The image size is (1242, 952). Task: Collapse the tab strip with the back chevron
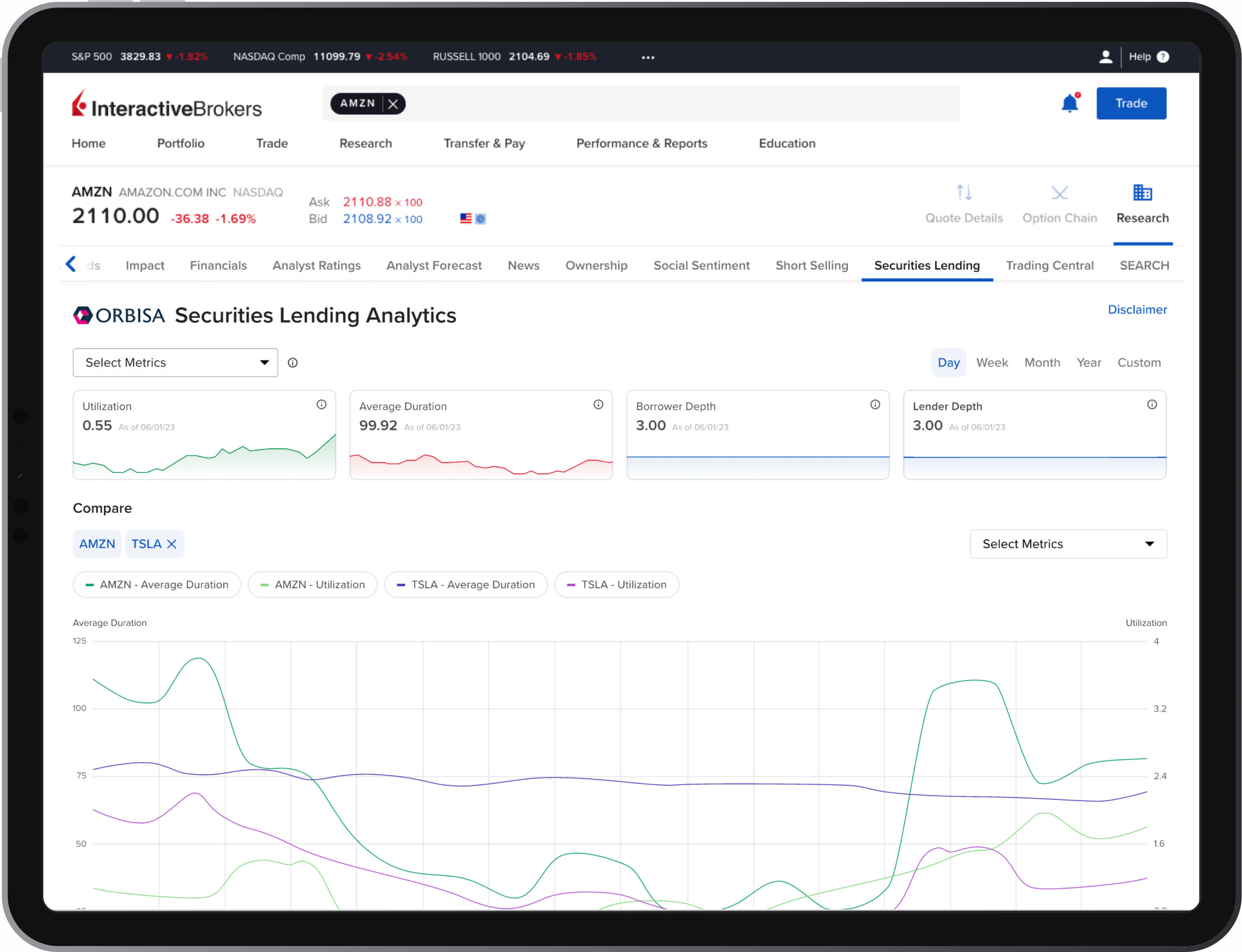(x=70, y=264)
